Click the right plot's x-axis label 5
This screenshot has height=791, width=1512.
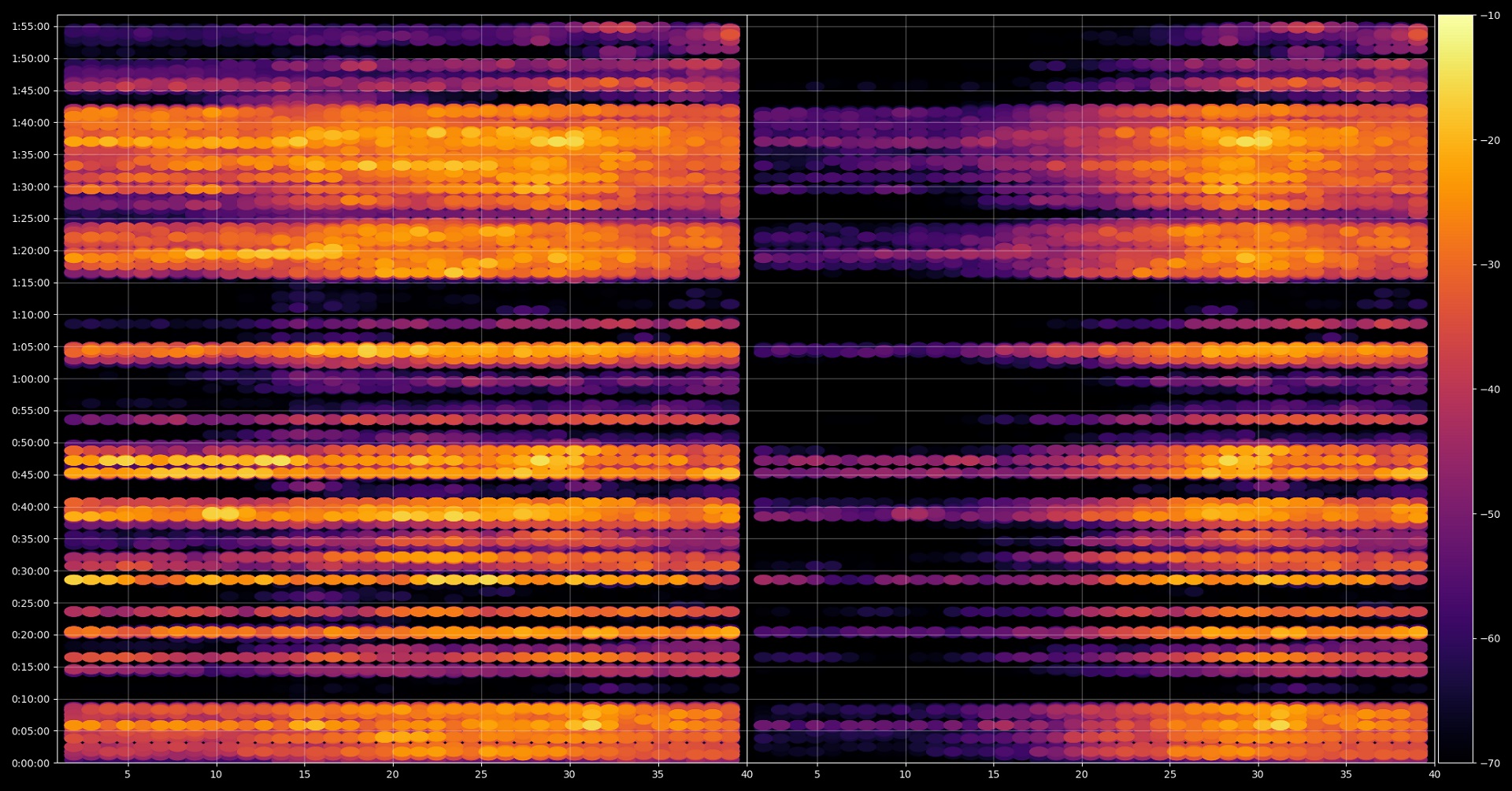coord(817,774)
